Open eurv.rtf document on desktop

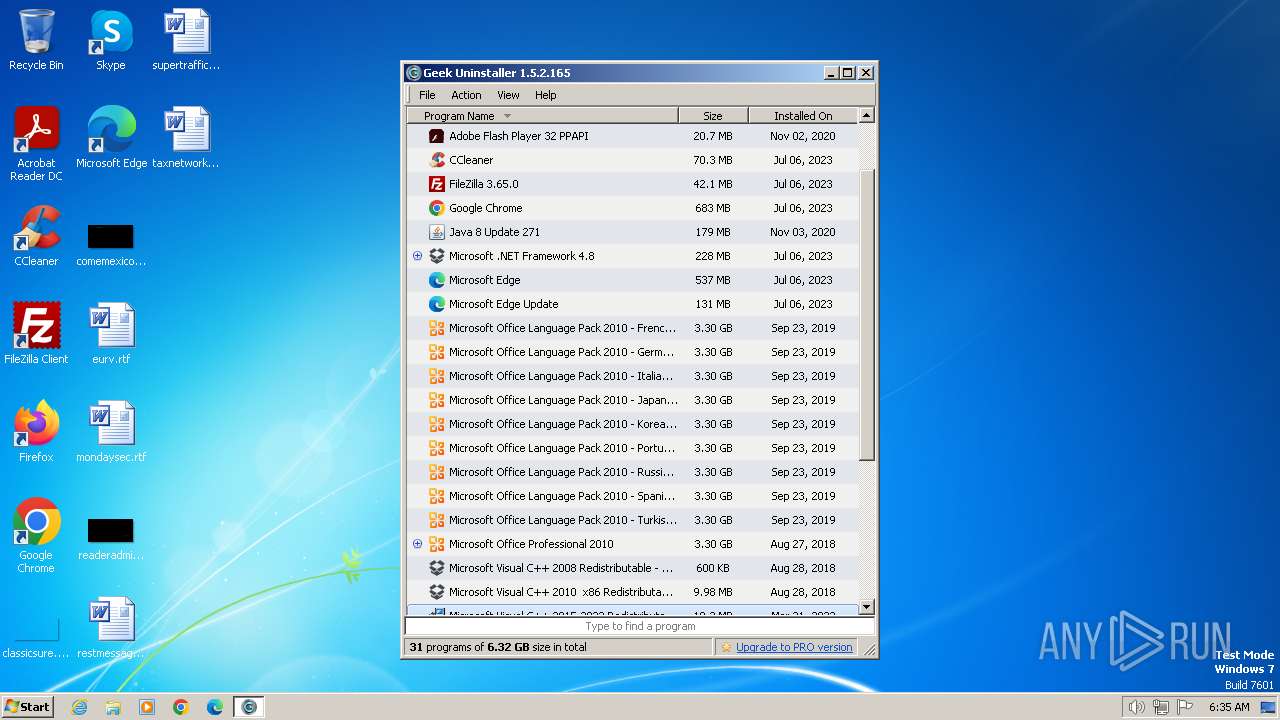pyautogui.click(x=111, y=334)
